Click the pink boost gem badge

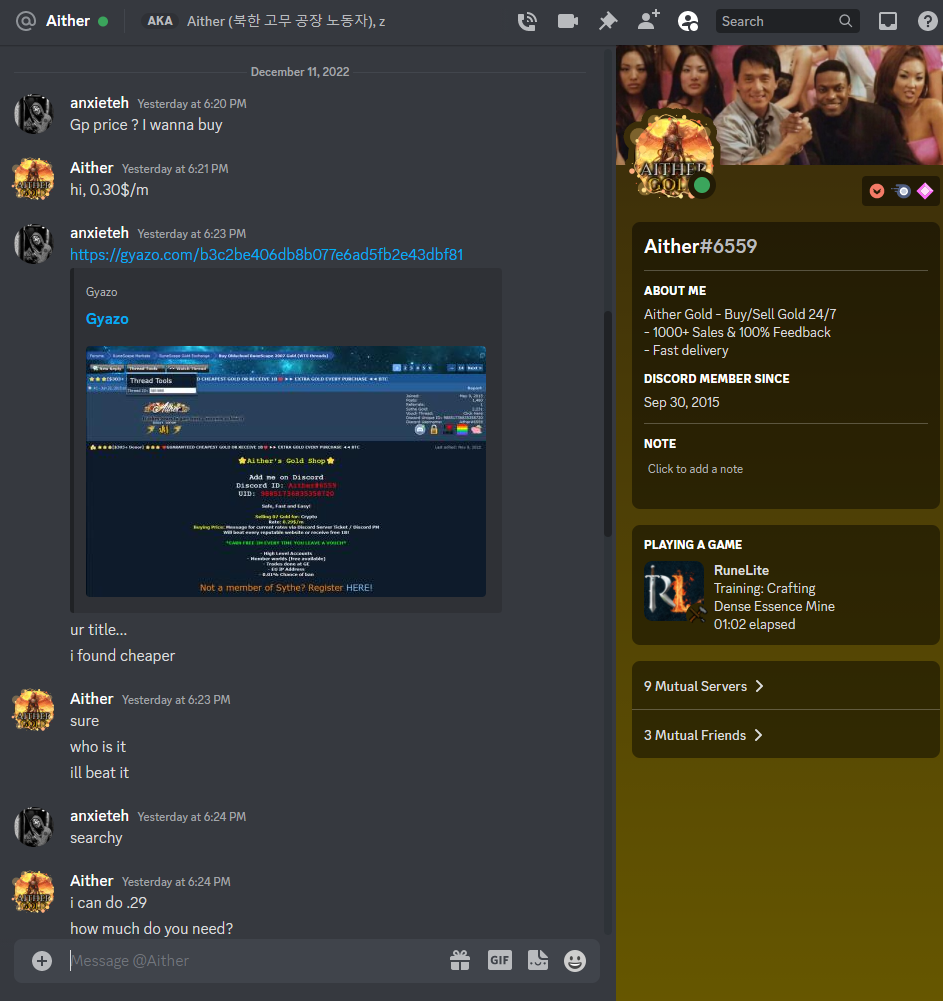click(x=925, y=191)
